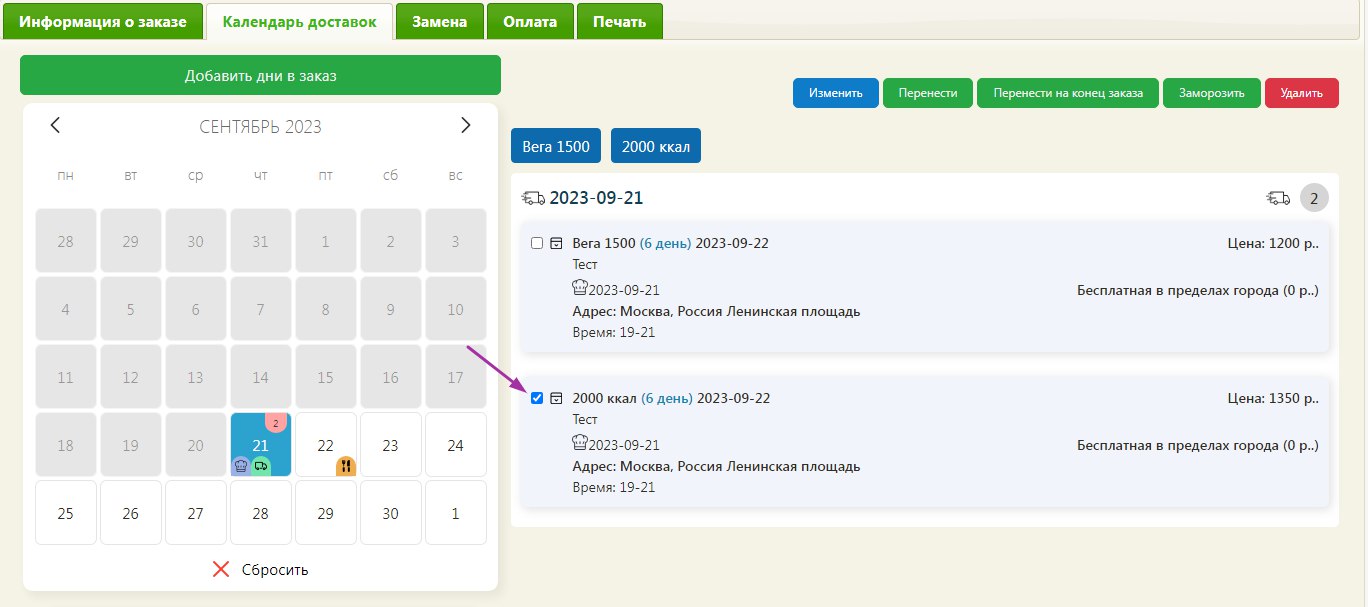
Task: Click the chef hat icon in the 2000 ккал entry
Action: point(580,444)
